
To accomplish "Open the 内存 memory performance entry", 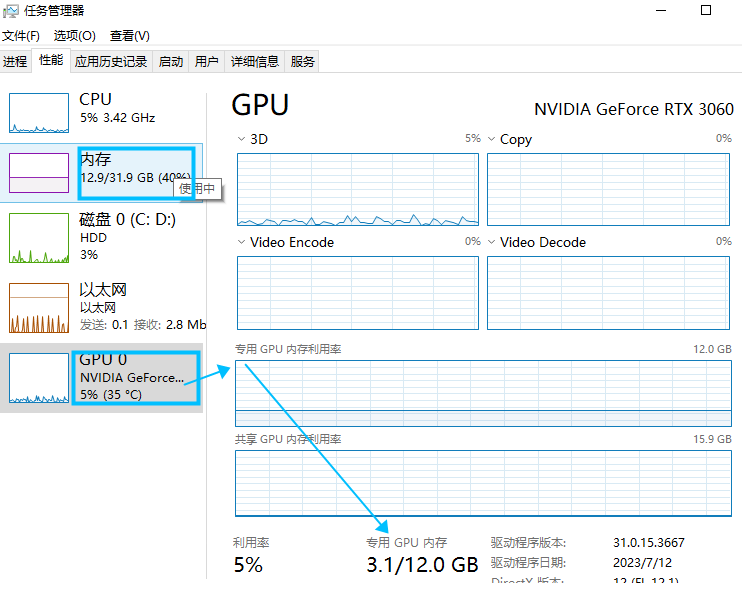I will [101, 173].
